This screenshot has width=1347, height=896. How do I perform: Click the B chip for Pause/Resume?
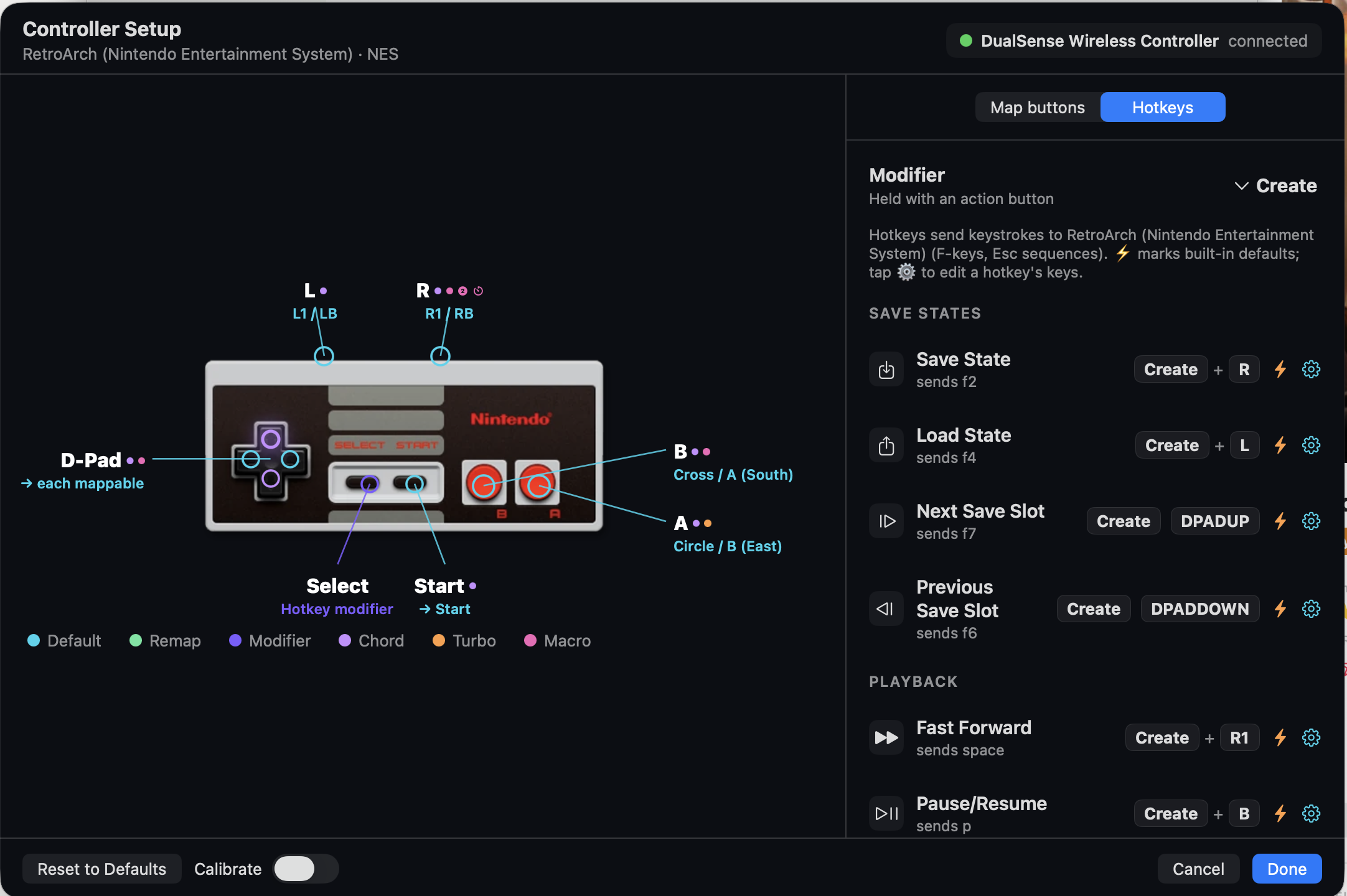1244,814
